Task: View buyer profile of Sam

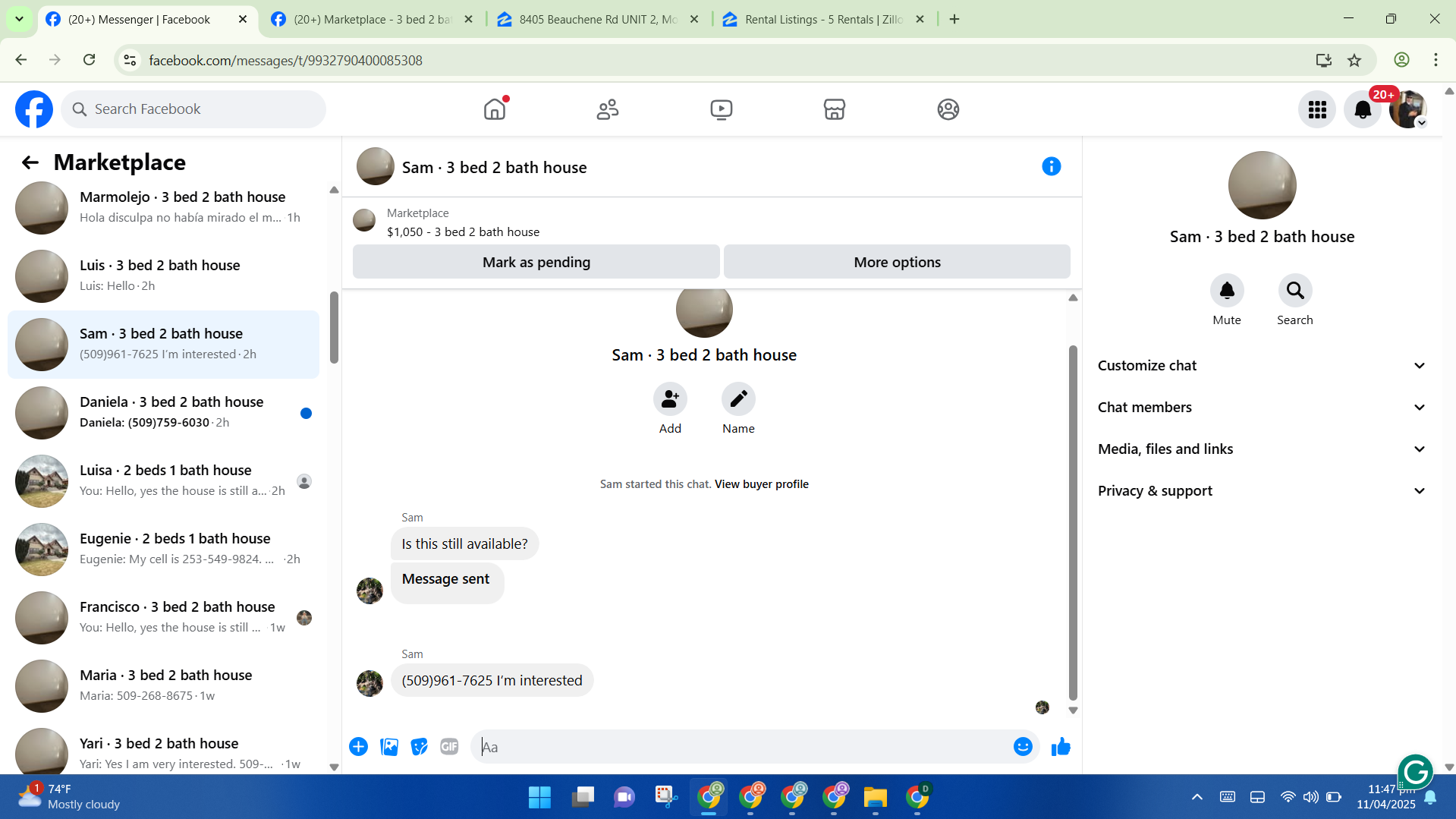Action: (x=761, y=484)
